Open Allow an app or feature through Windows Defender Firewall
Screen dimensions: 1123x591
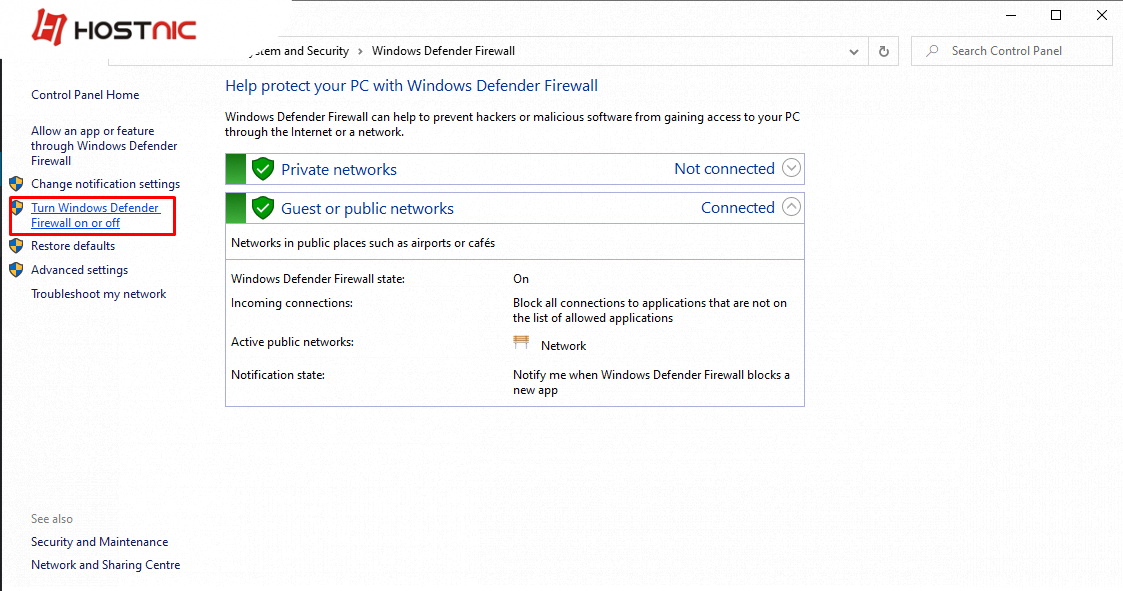[102, 145]
